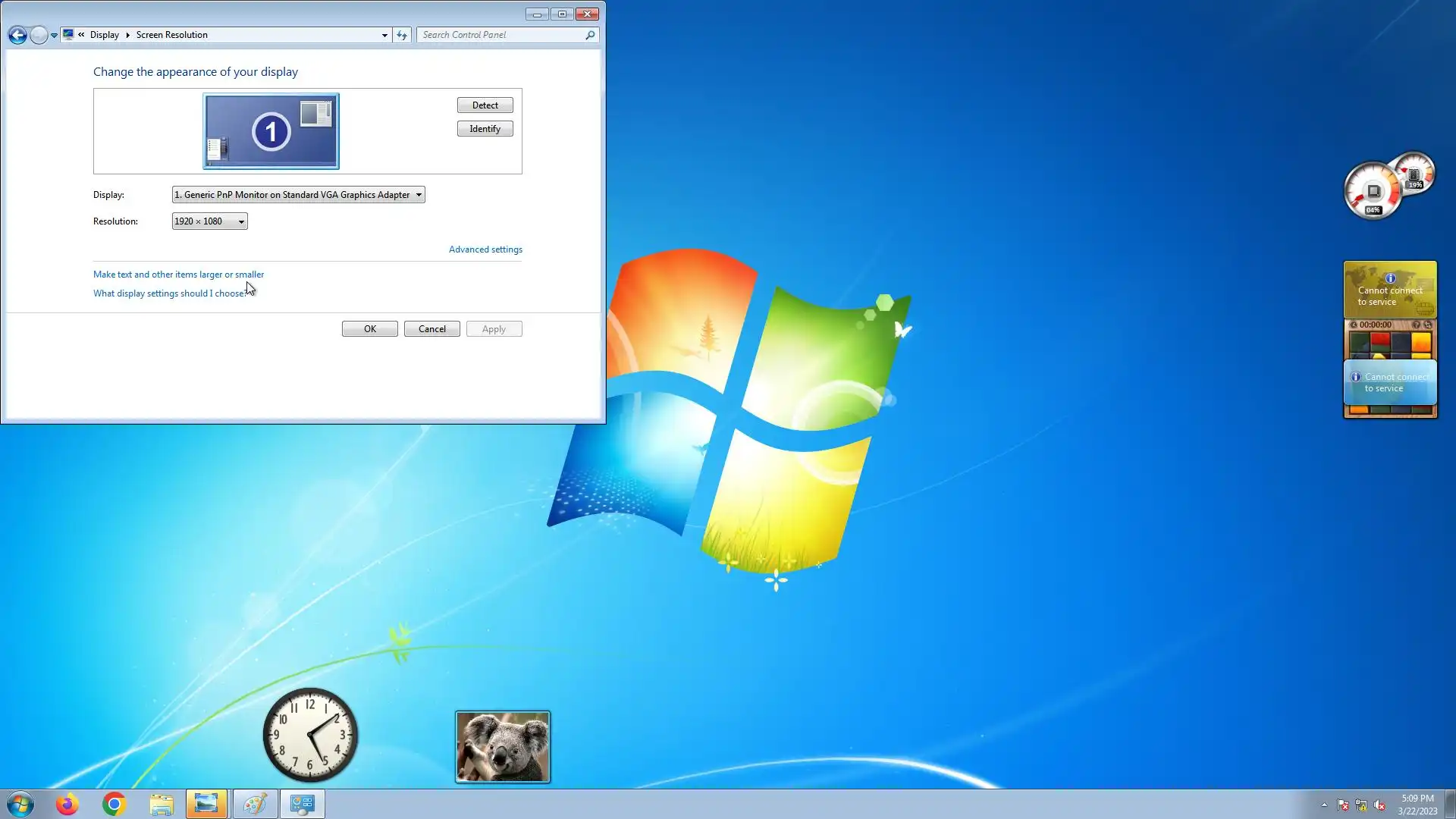Open Advanced settings link

pyautogui.click(x=485, y=249)
